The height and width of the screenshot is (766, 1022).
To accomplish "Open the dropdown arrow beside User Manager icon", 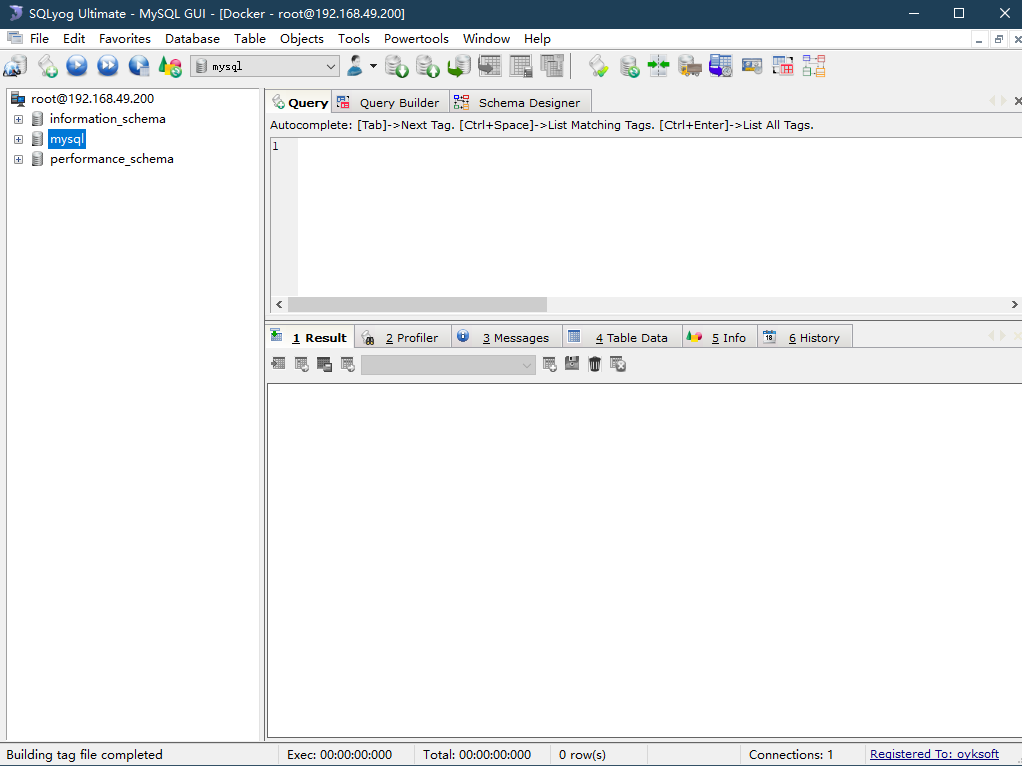I will coord(373,66).
